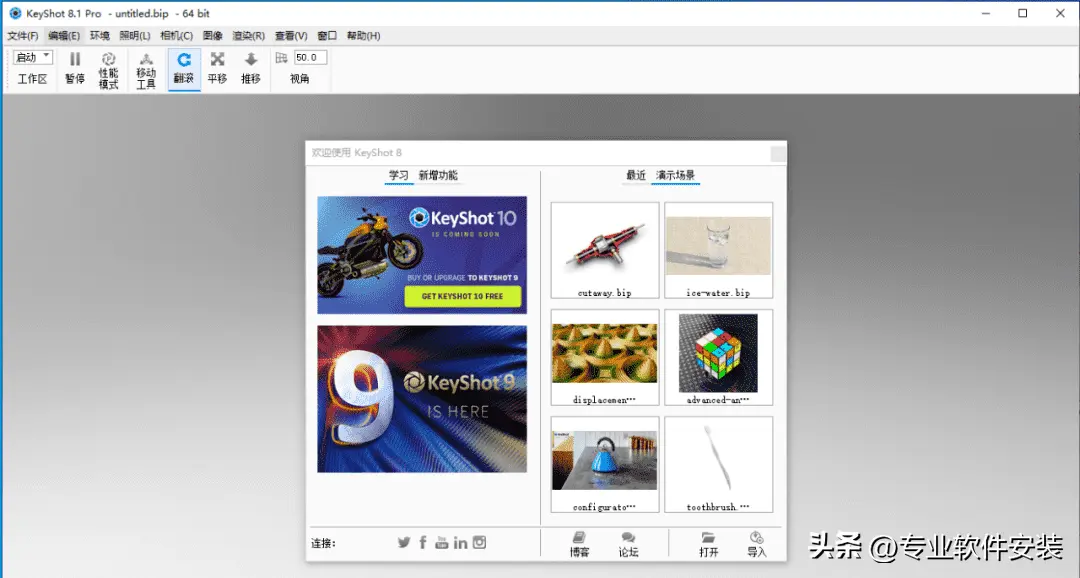
Task: Open the YouTube link icon
Action: coord(442,543)
